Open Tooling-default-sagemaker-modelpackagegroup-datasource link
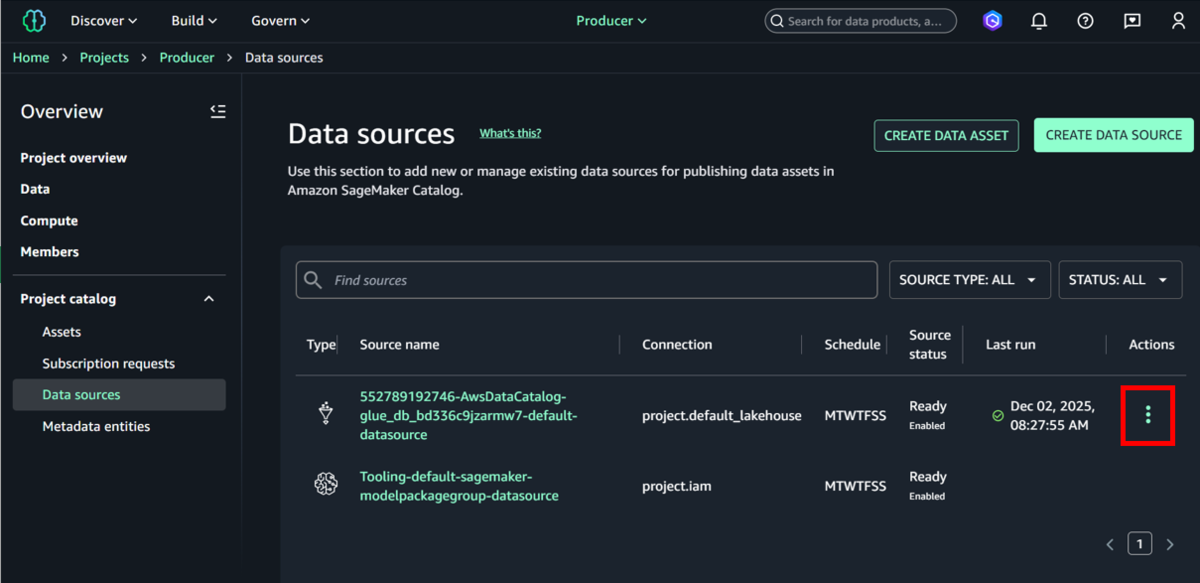The image size is (1200, 583). tap(459, 486)
